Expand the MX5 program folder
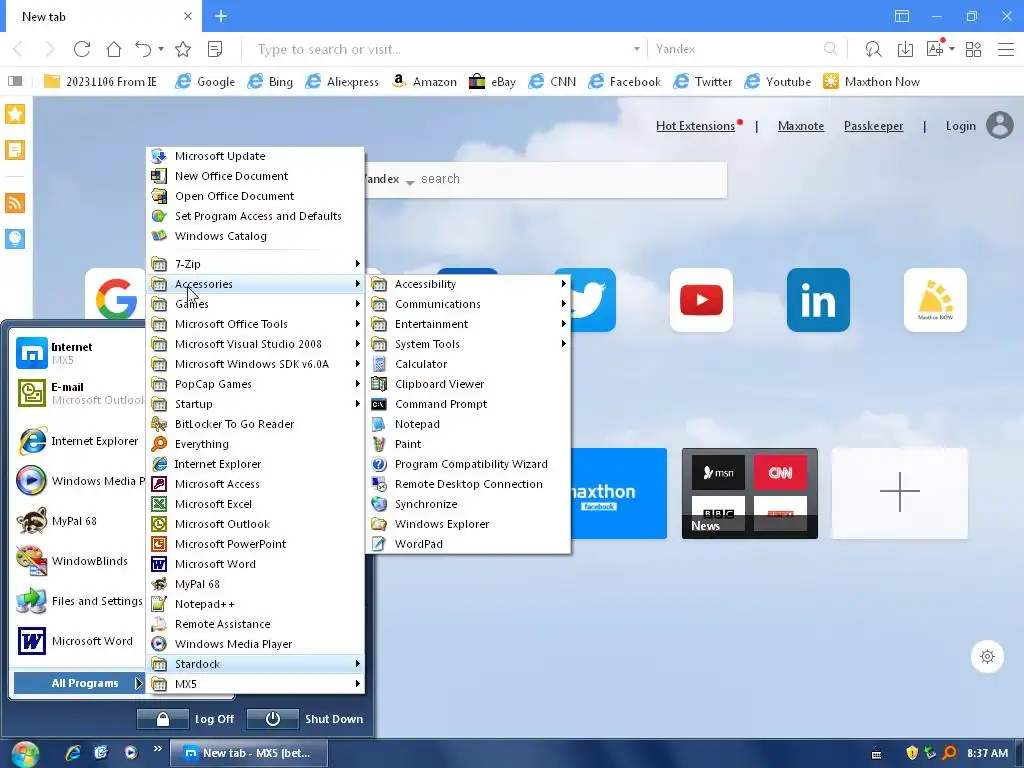The width and height of the screenshot is (1024, 768). [255, 684]
